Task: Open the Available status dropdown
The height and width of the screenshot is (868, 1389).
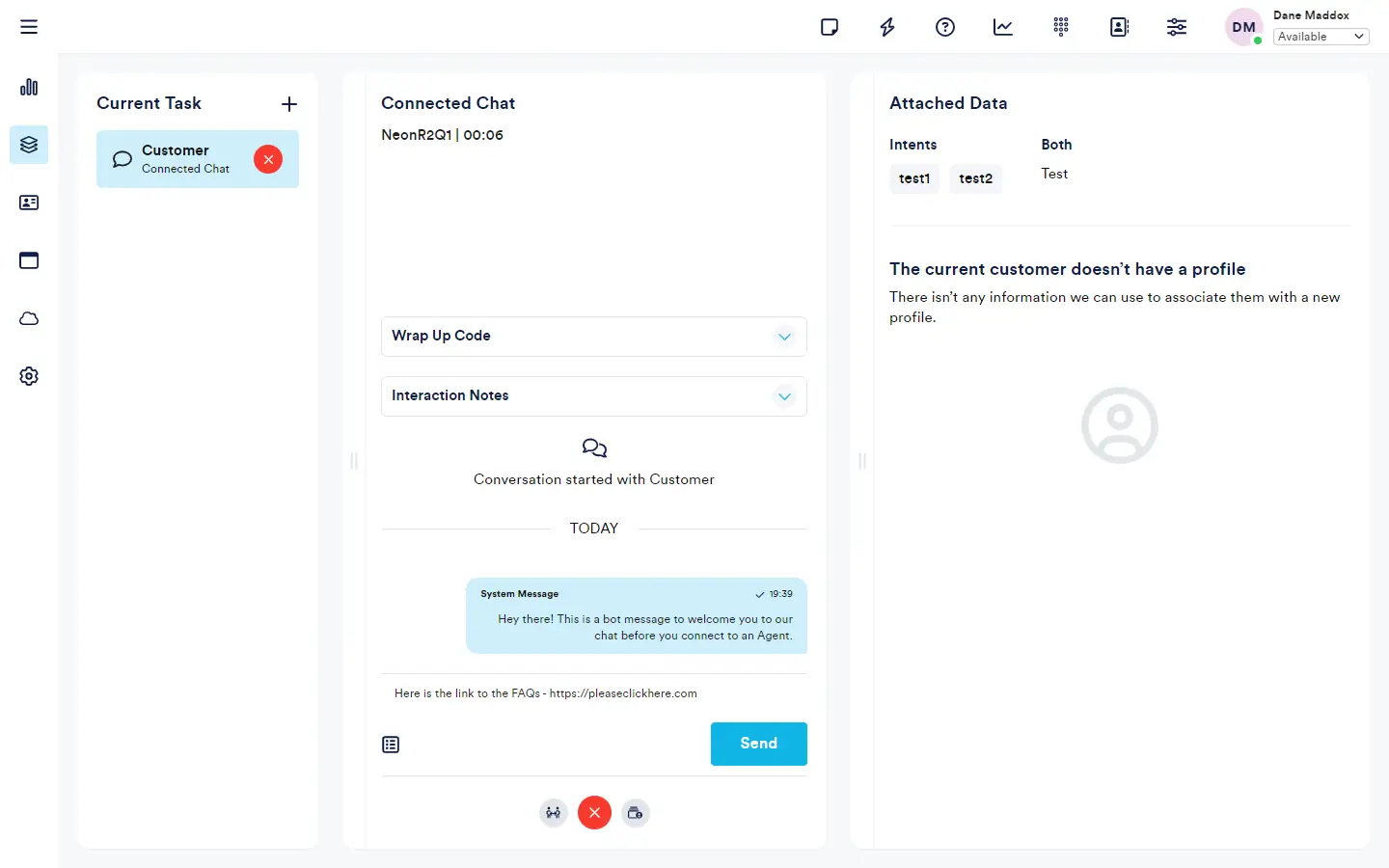Action: point(1321,37)
